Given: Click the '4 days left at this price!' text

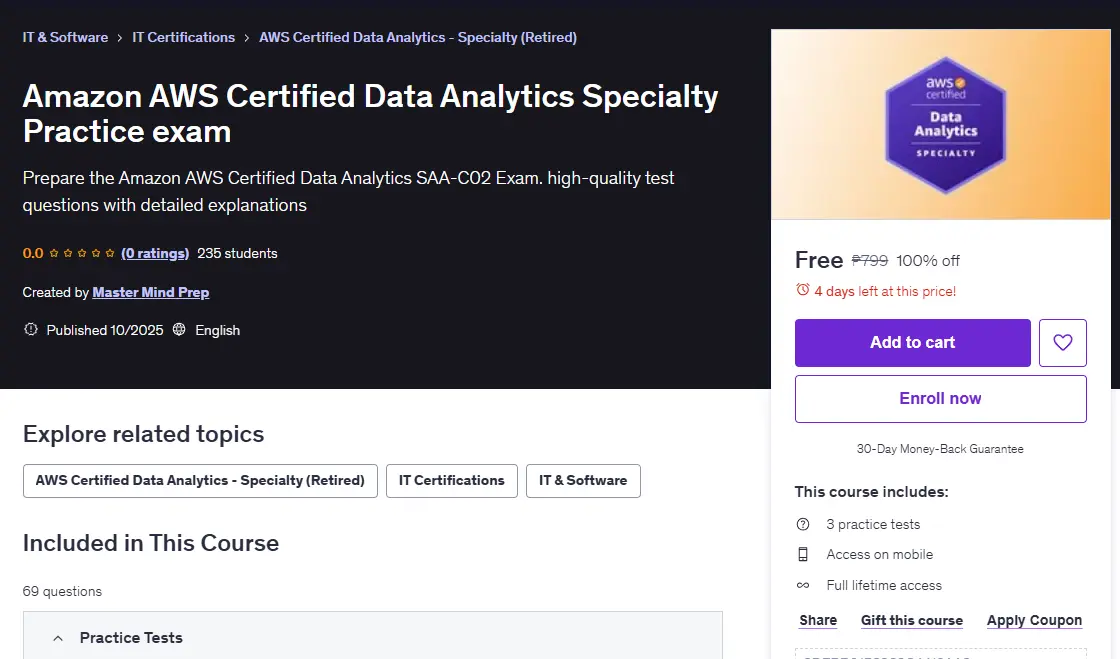Looking at the screenshot, I should [x=885, y=291].
